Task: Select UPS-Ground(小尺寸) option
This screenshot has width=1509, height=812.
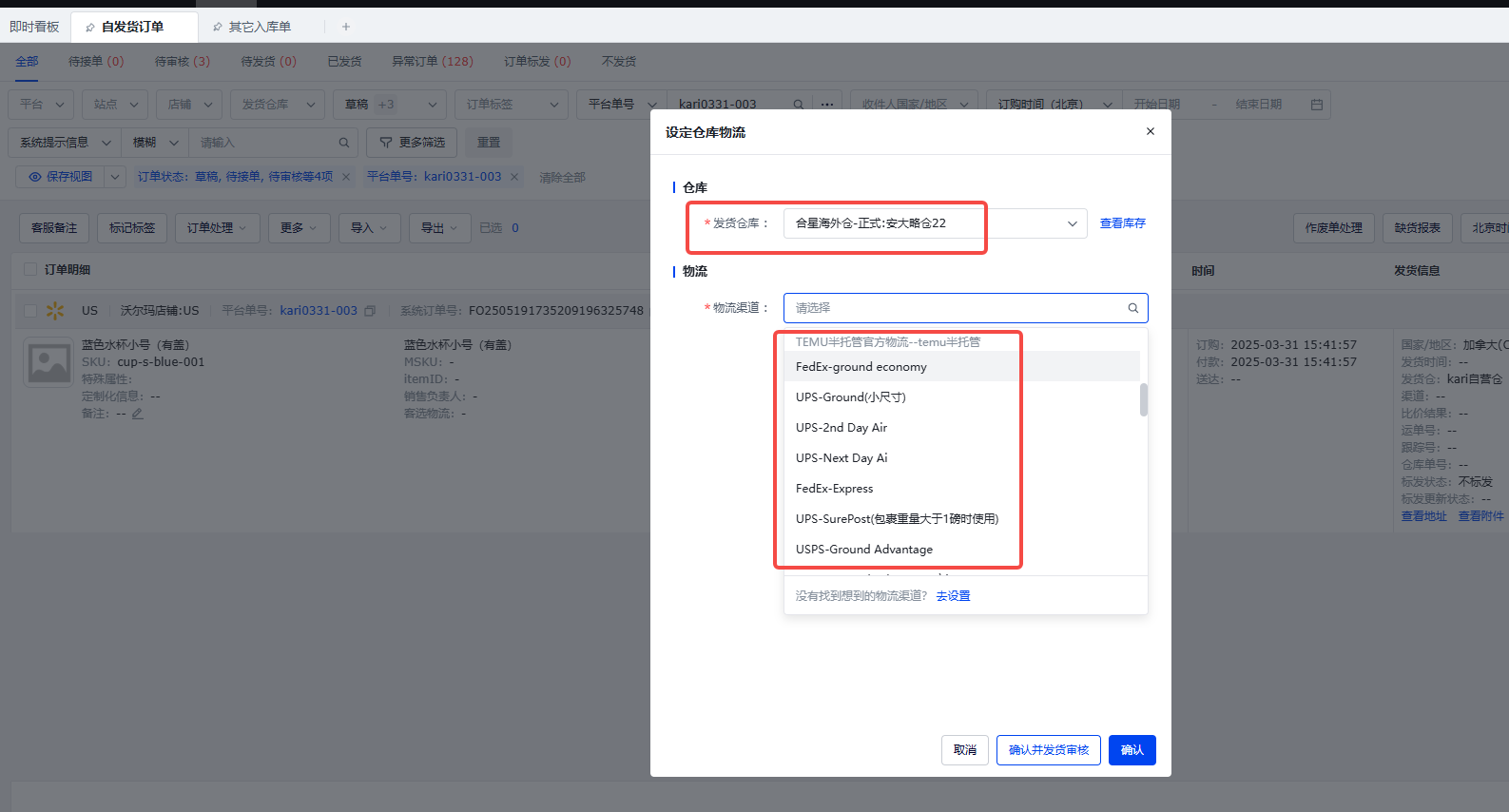Action: point(961,397)
